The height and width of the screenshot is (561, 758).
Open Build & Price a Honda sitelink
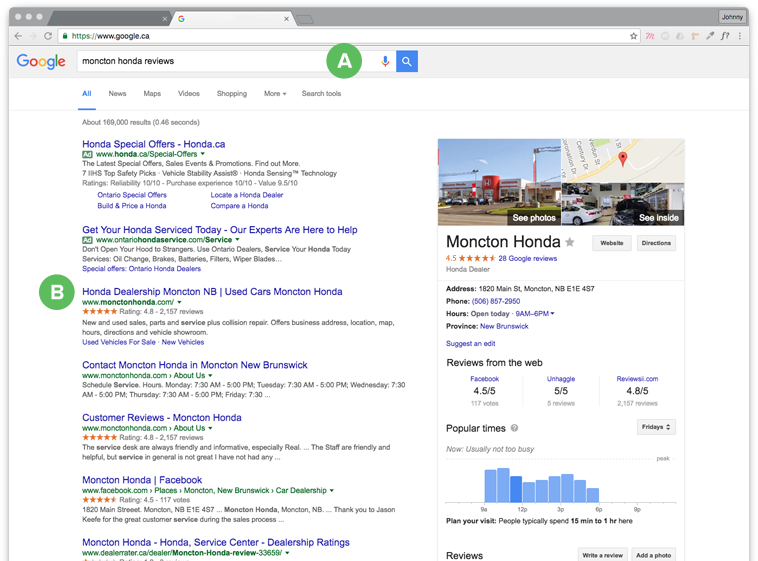132,206
